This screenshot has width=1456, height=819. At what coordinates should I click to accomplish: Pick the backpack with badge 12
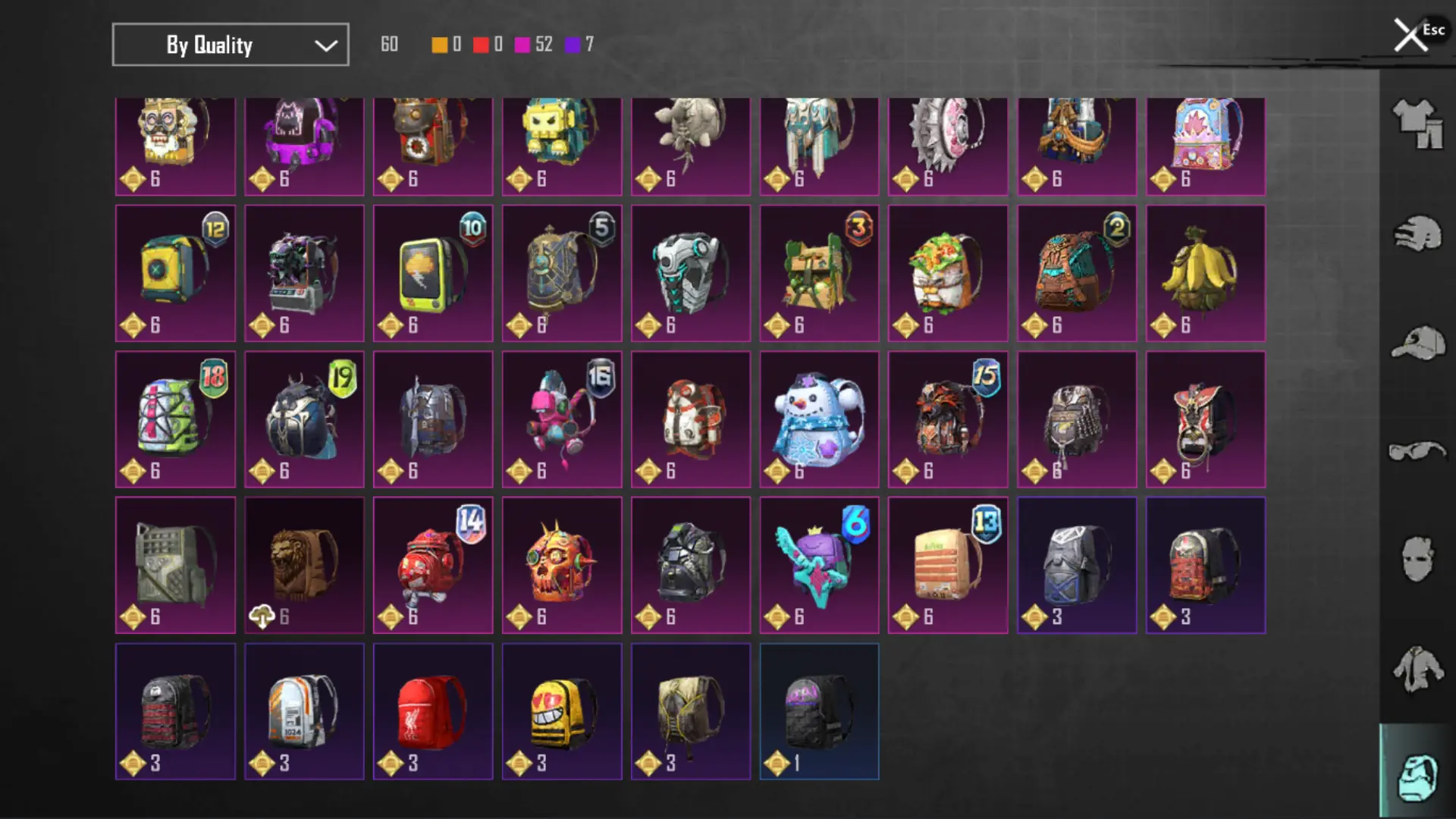tap(175, 273)
